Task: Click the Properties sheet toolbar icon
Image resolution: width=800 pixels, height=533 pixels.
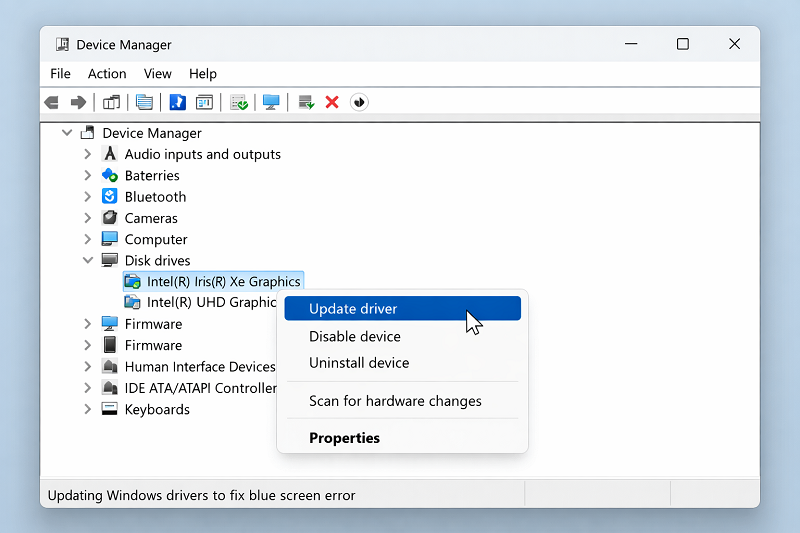Action: [x=144, y=103]
